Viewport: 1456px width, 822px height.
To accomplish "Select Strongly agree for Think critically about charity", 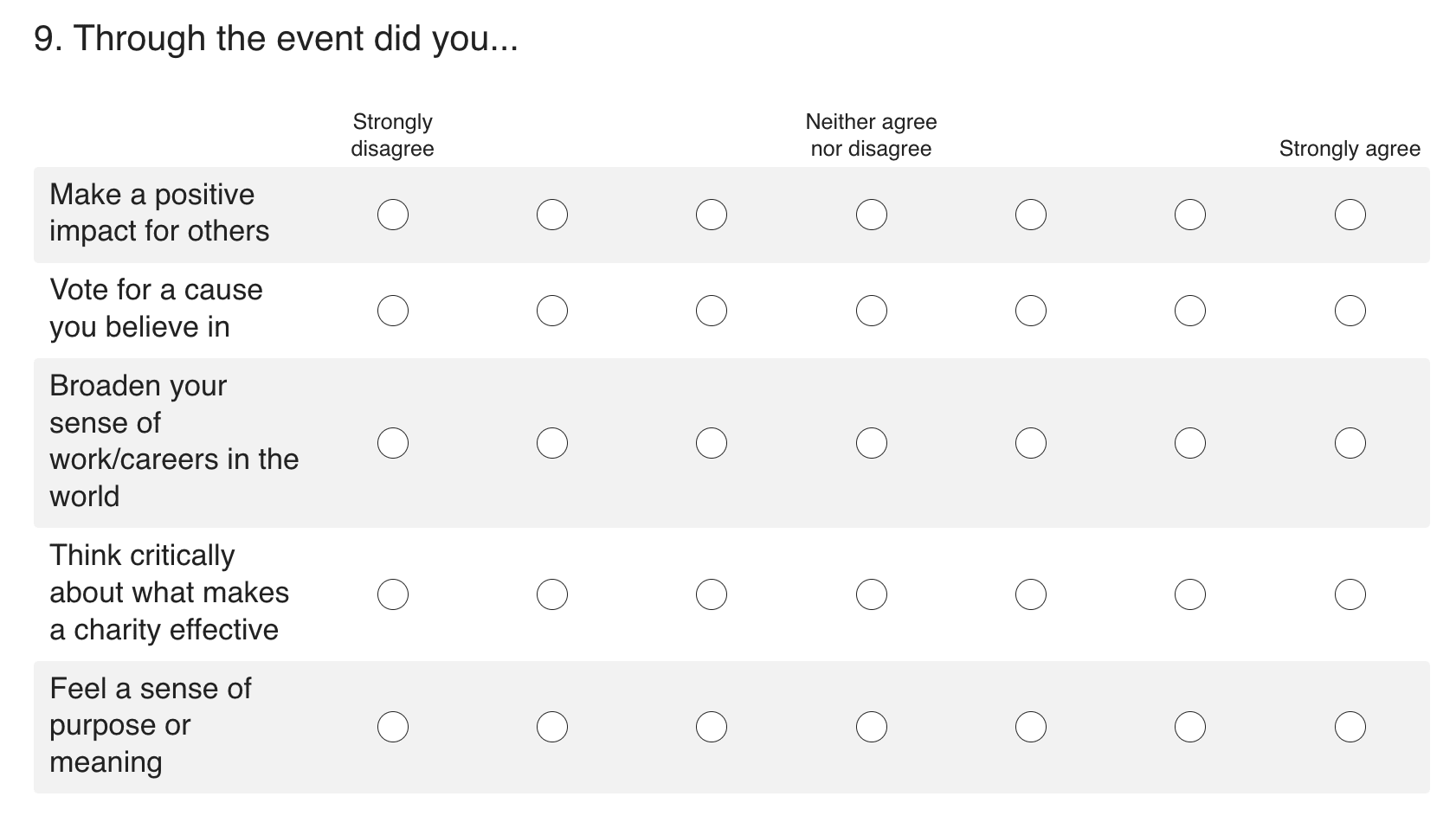I will click(1350, 594).
